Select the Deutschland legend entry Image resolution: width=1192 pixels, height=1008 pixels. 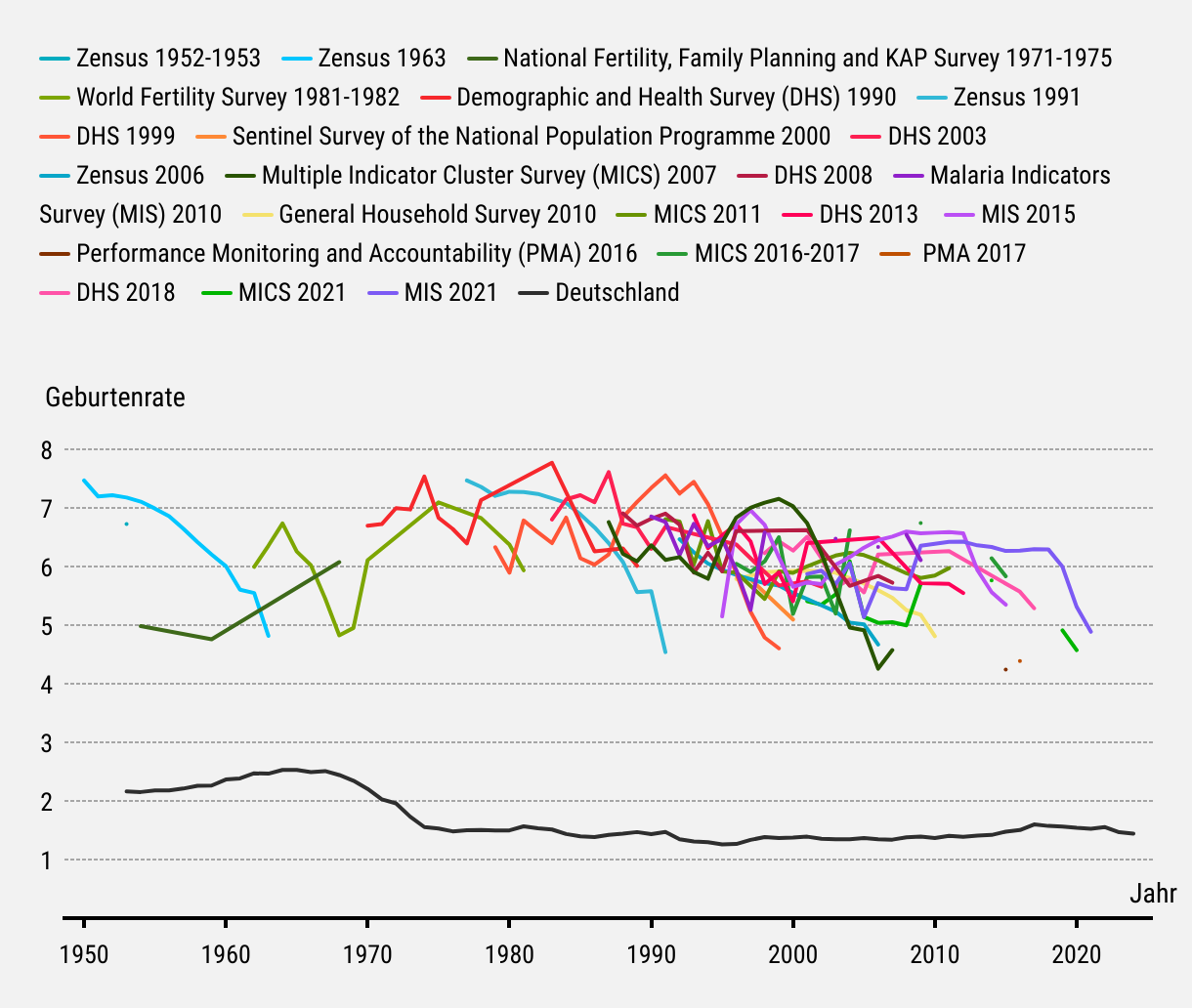(x=617, y=293)
